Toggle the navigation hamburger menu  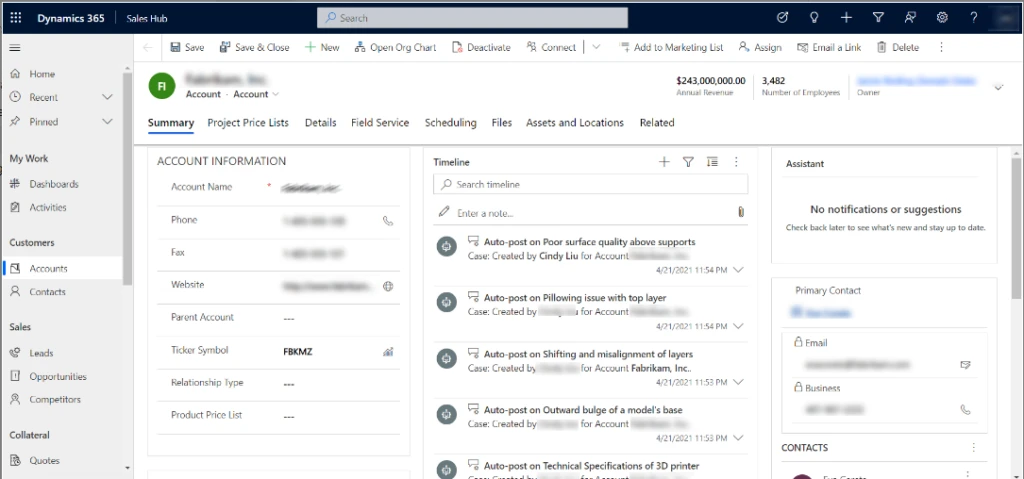[15, 48]
